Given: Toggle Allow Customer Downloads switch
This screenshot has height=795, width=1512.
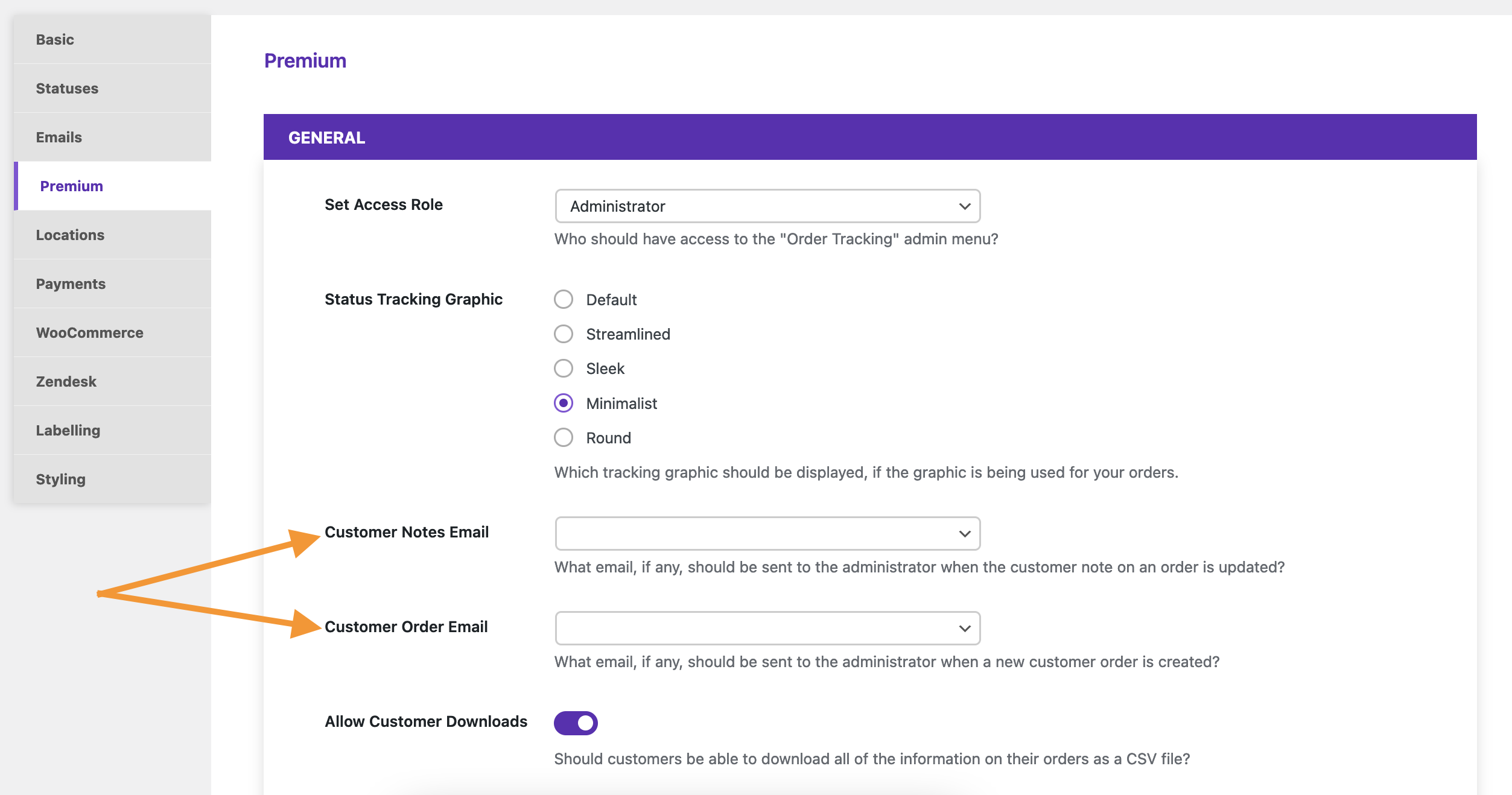Looking at the screenshot, I should click(x=576, y=723).
